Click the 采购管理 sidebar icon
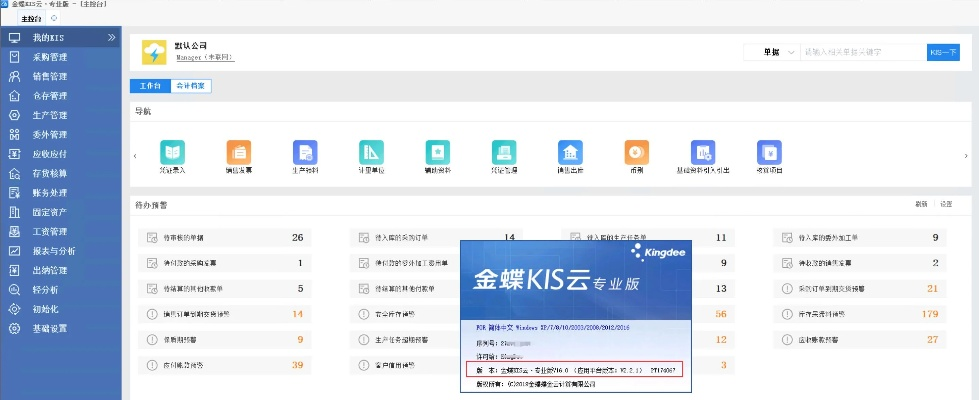 click(14, 57)
